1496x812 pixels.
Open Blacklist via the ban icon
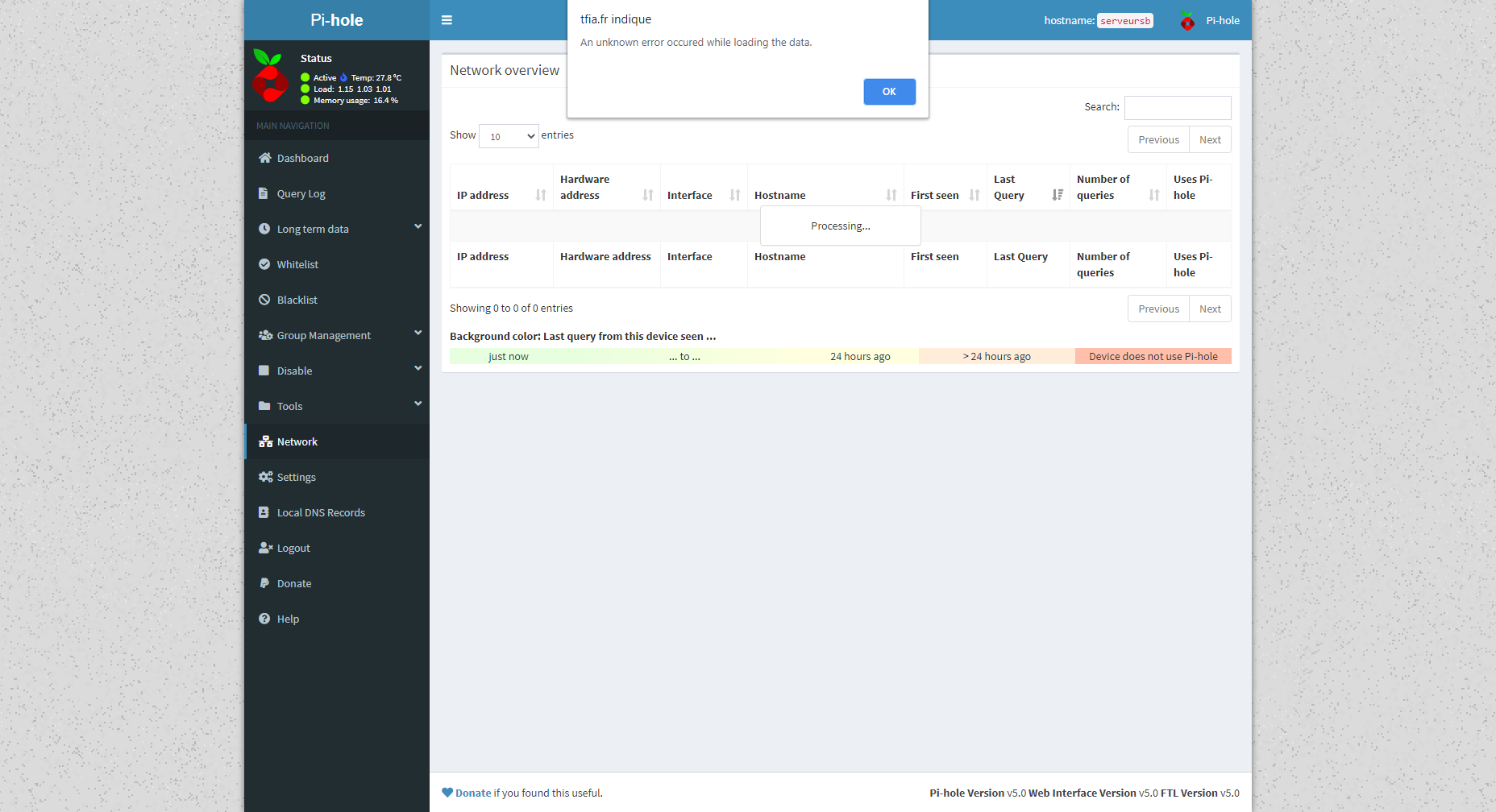click(x=264, y=300)
